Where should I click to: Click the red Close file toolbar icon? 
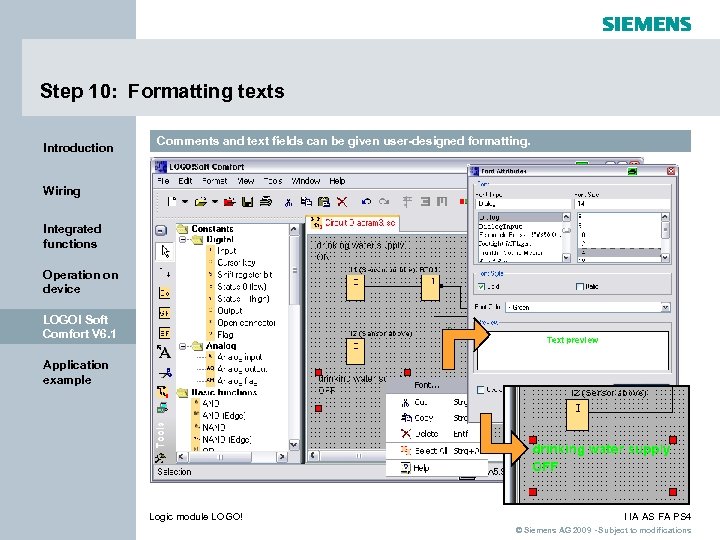tap(230, 202)
